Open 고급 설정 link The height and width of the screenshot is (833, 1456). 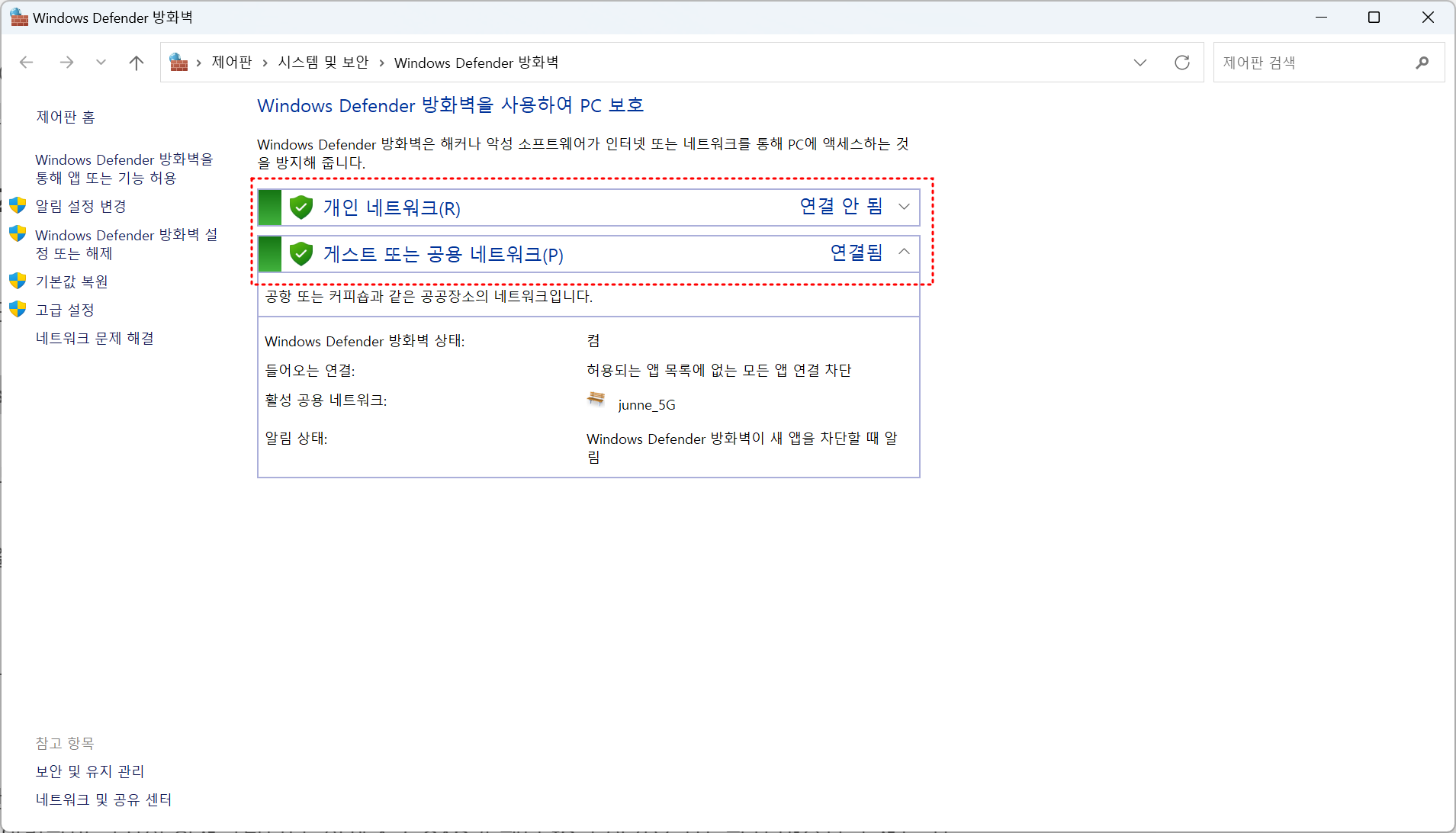(x=65, y=310)
